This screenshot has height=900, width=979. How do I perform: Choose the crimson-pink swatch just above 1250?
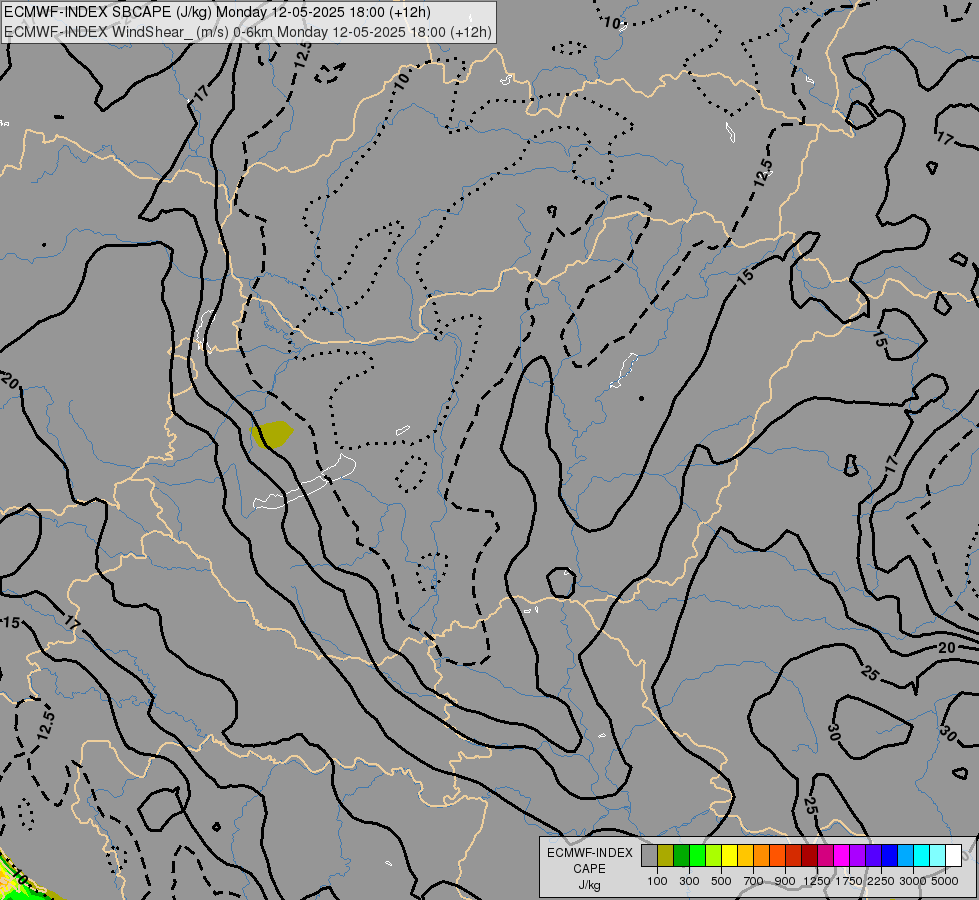tap(826, 855)
